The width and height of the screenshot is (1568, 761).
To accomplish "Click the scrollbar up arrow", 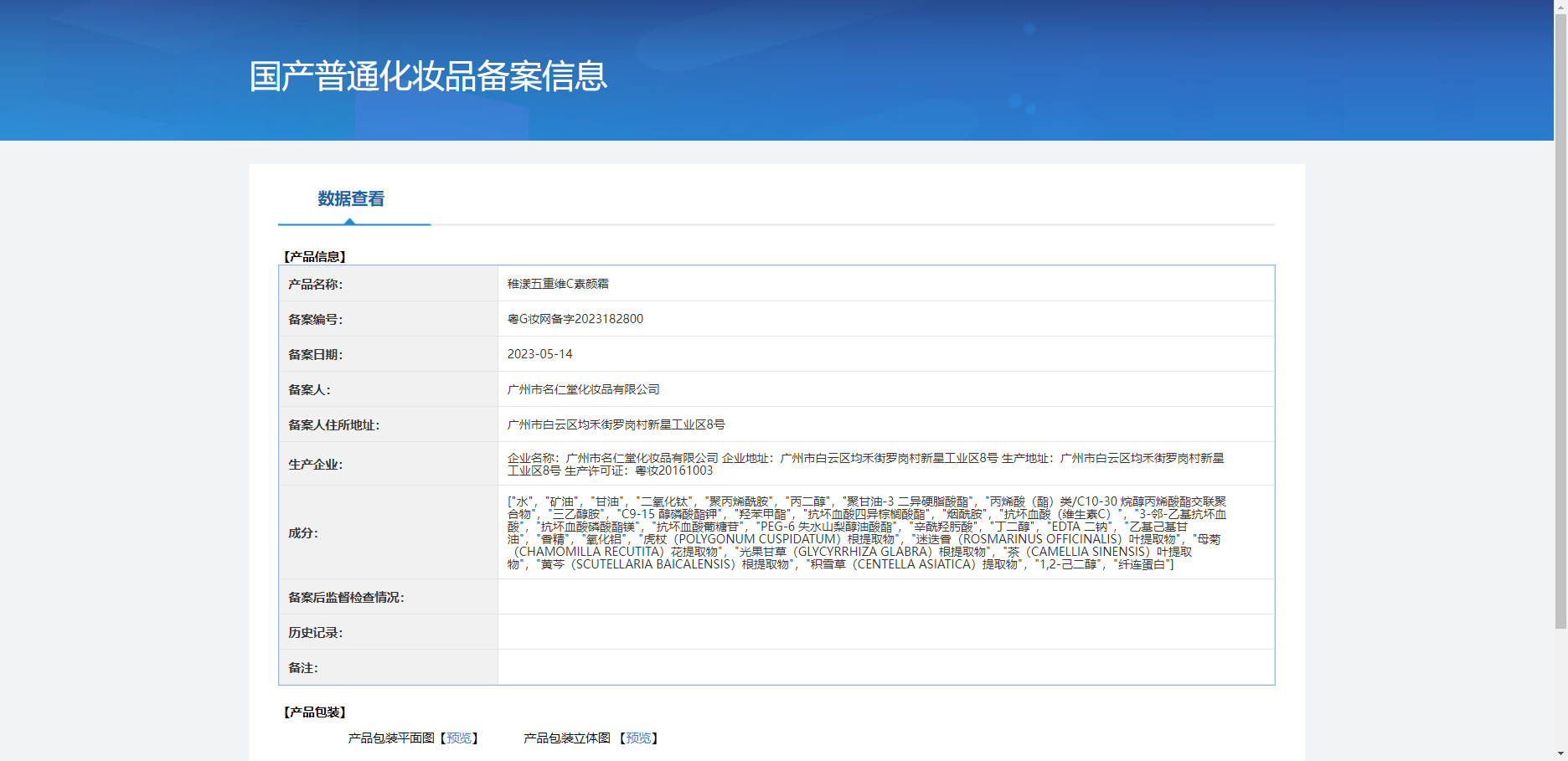I will pyautogui.click(x=1560, y=6).
